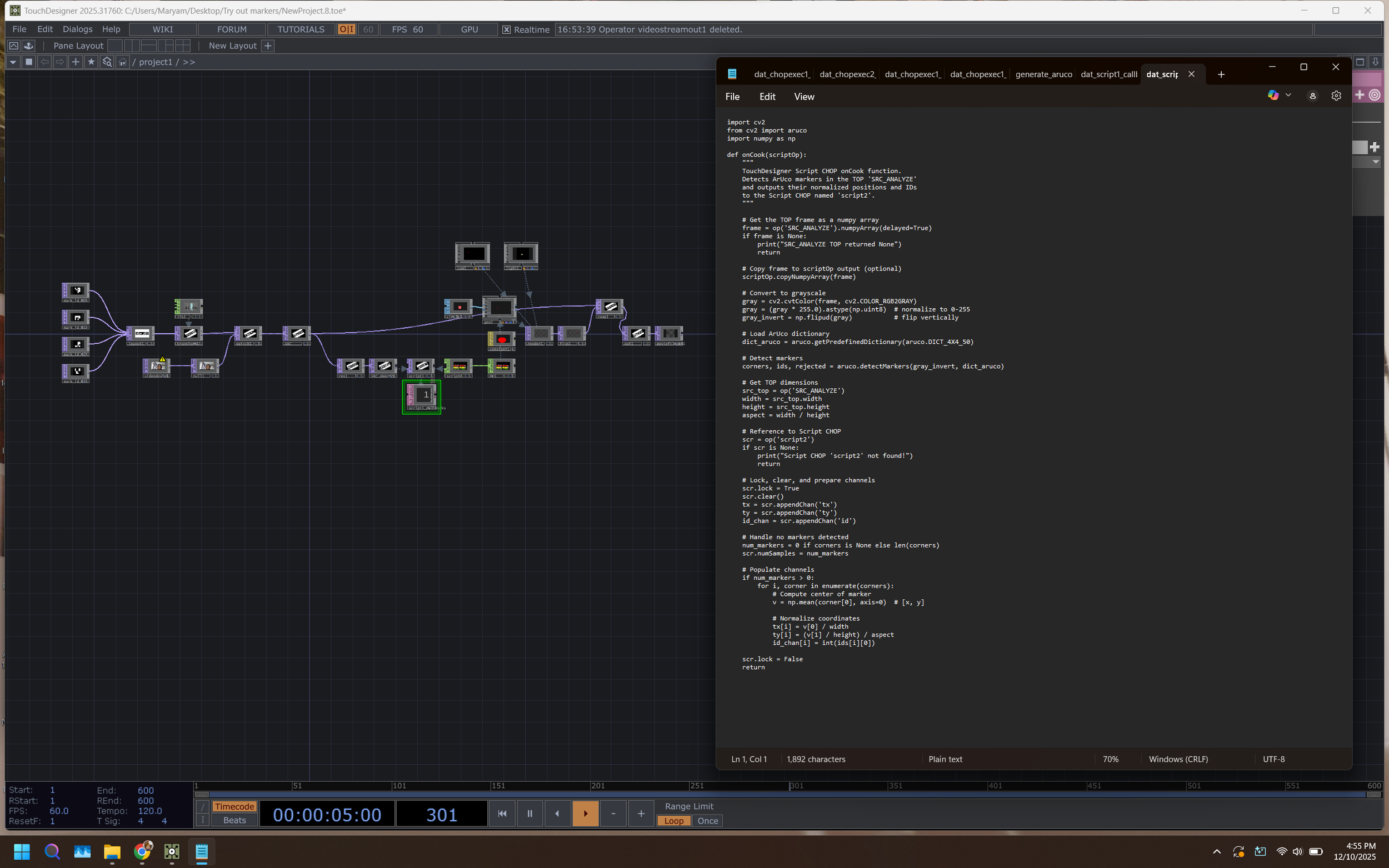The image size is (1389, 868).
Task: Enable Once range limit mode
Action: coord(707,821)
